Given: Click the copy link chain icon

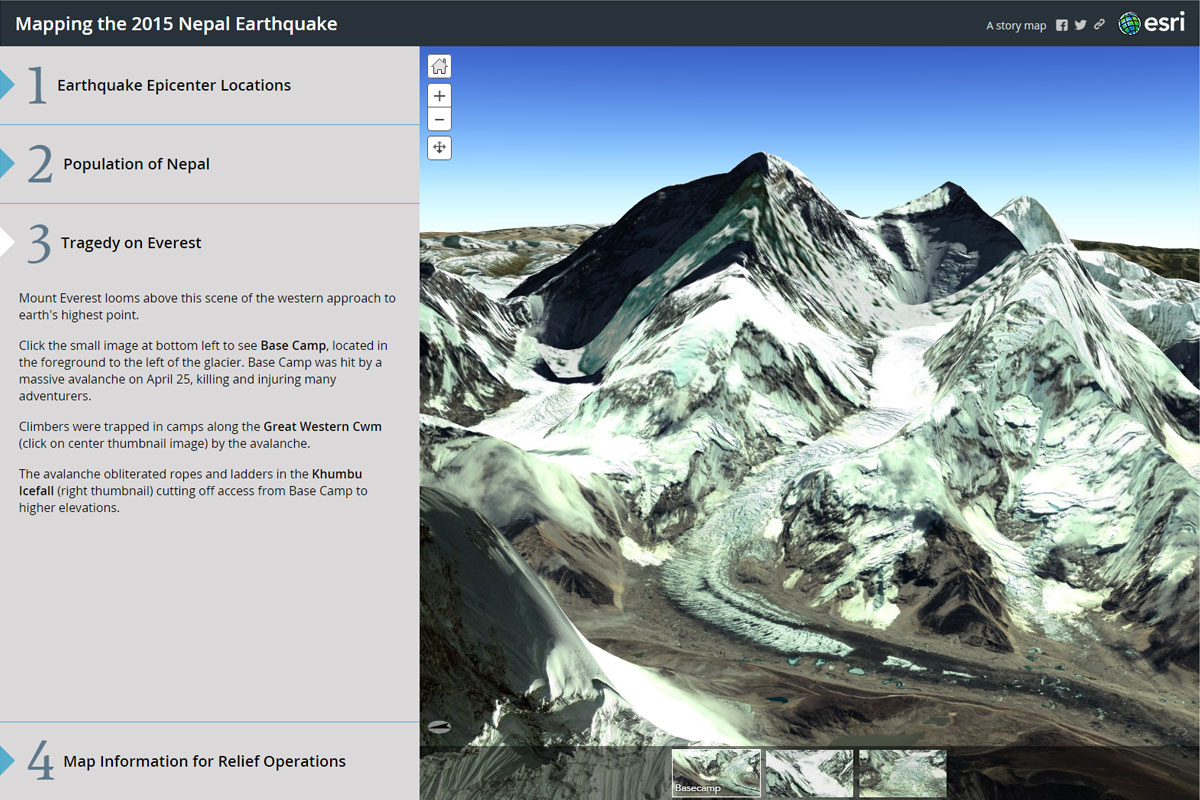Looking at the screenshot, I should (1099, 25).
